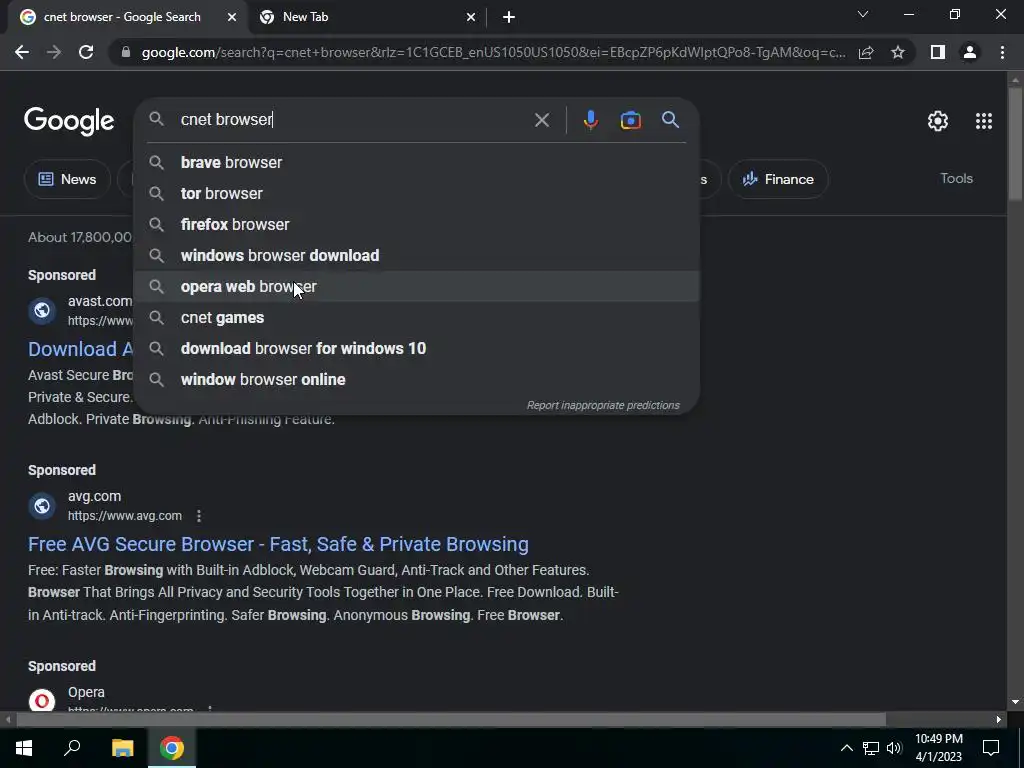
Task: Click the vertical scrollbar down arrow
Action: pos(1015,703)
